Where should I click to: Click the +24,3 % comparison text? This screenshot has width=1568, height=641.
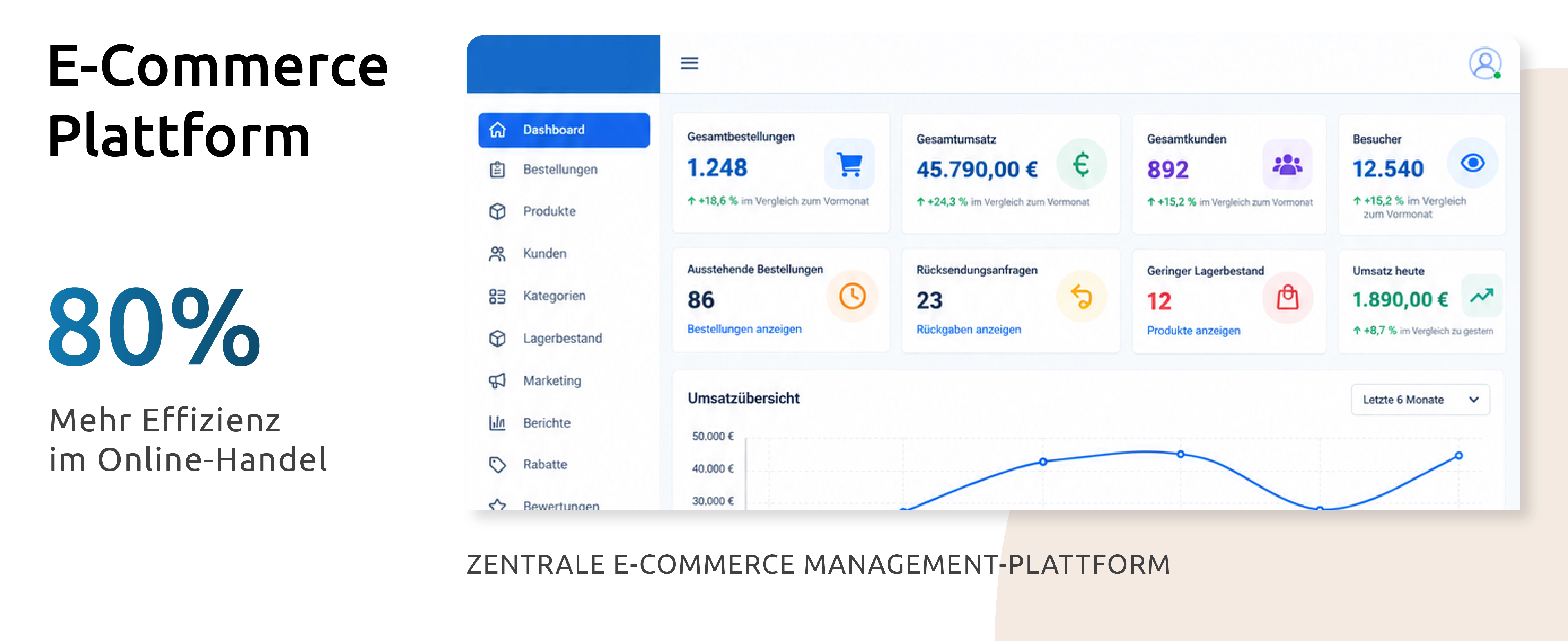pyautogui.click(x=1003, y=202)
